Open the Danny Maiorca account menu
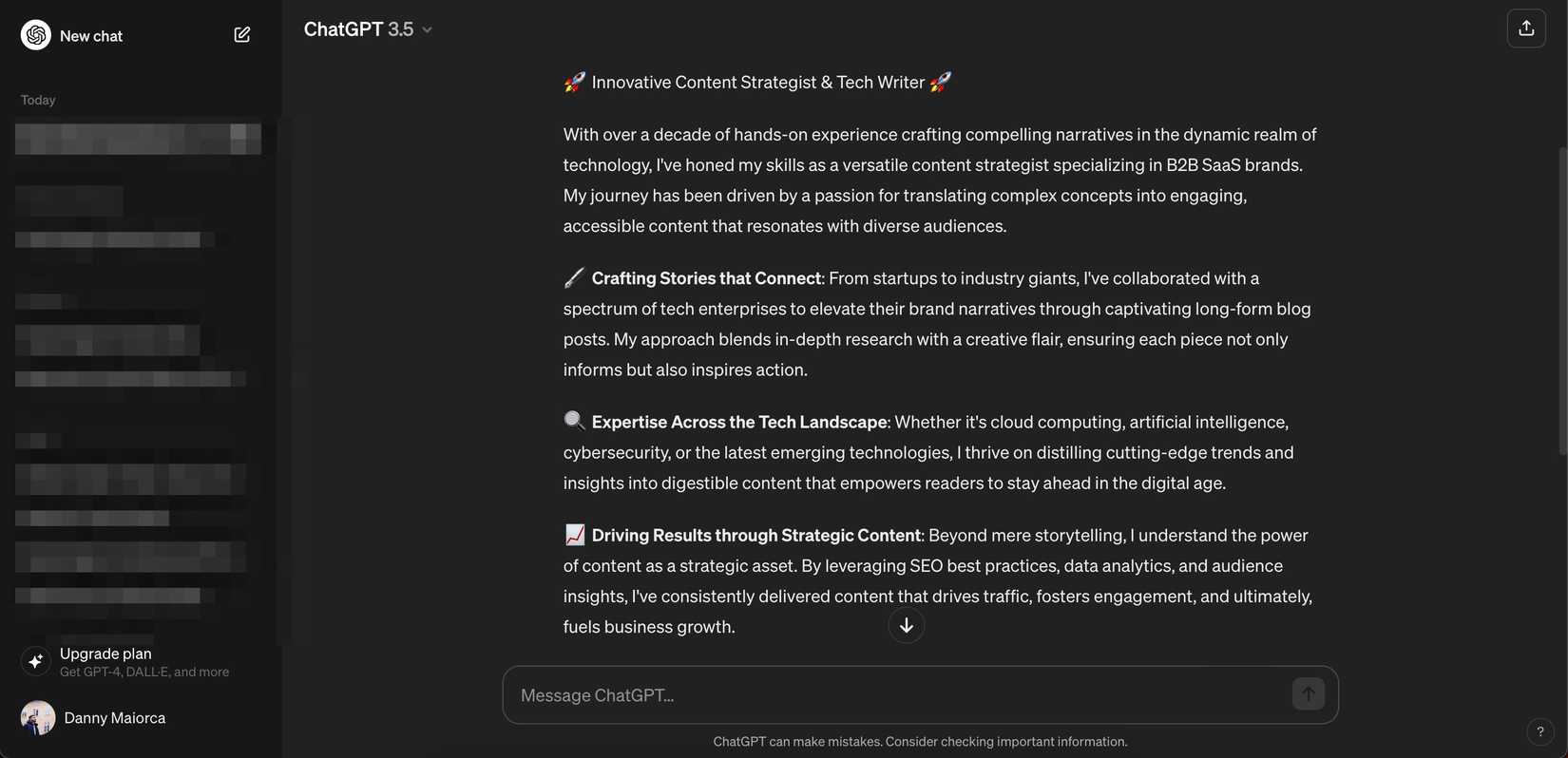Image resolution: width=1568 pixels, height=758 pixels. point(115,718)
